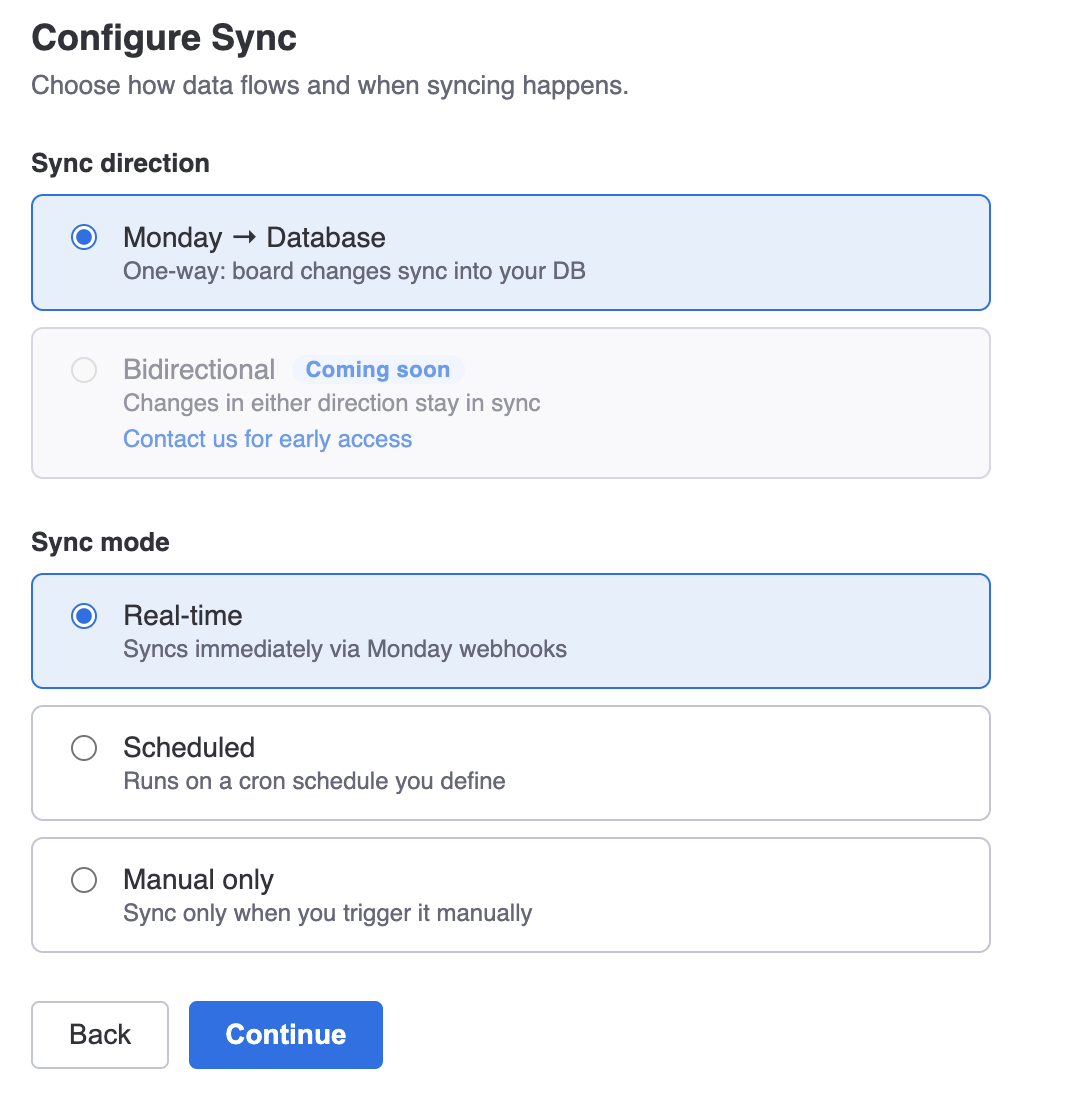Click the Sync direction section label
1074x1094 pixels.
[x=120, y=163]
